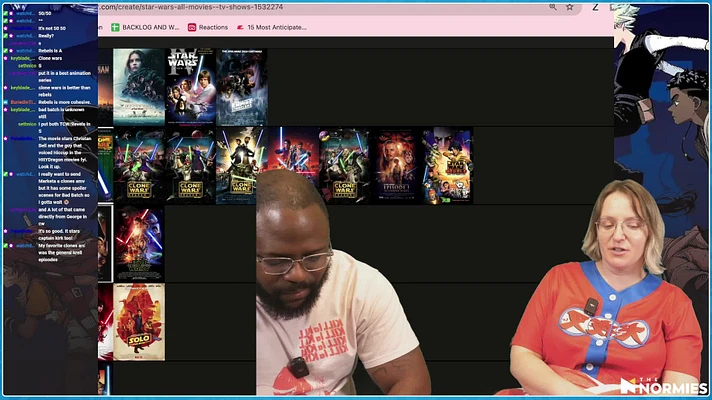Select the Star Wars Episode IV poster

[191, 87]
